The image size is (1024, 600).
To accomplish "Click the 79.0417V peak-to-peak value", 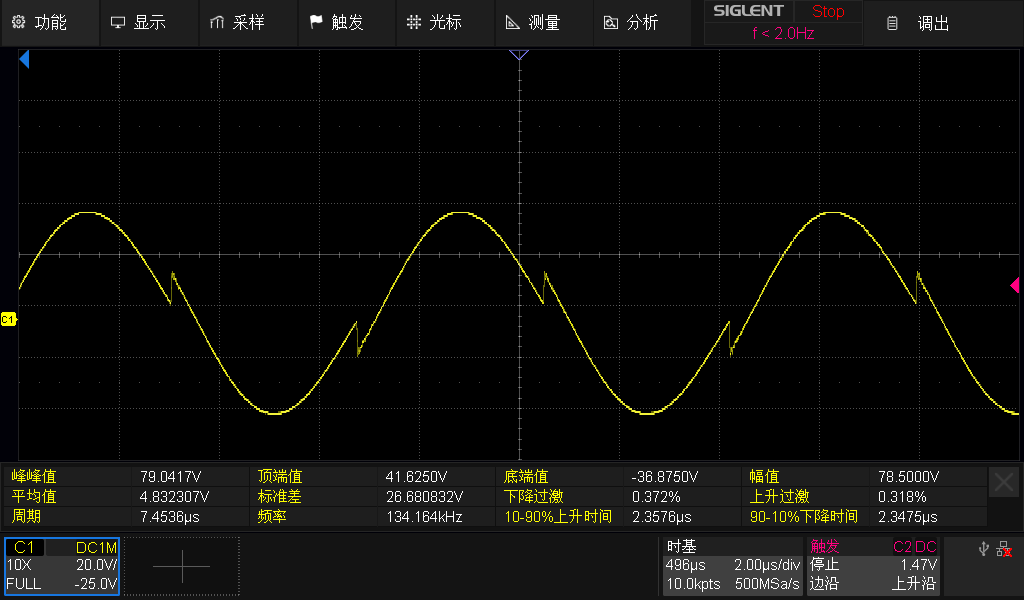I will pyautogui.click(x=170, y=477).
